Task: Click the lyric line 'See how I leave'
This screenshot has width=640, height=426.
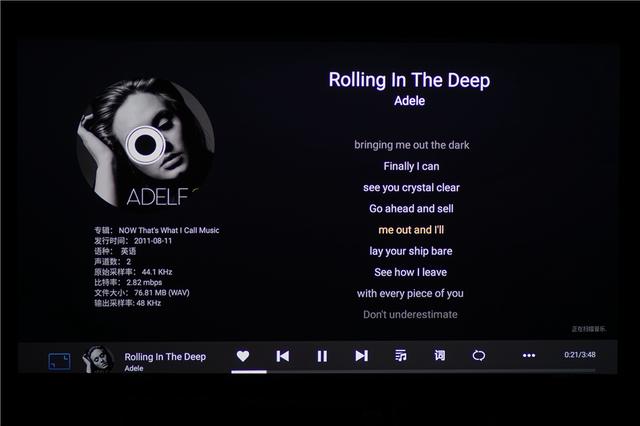Action: pos(411,272)
